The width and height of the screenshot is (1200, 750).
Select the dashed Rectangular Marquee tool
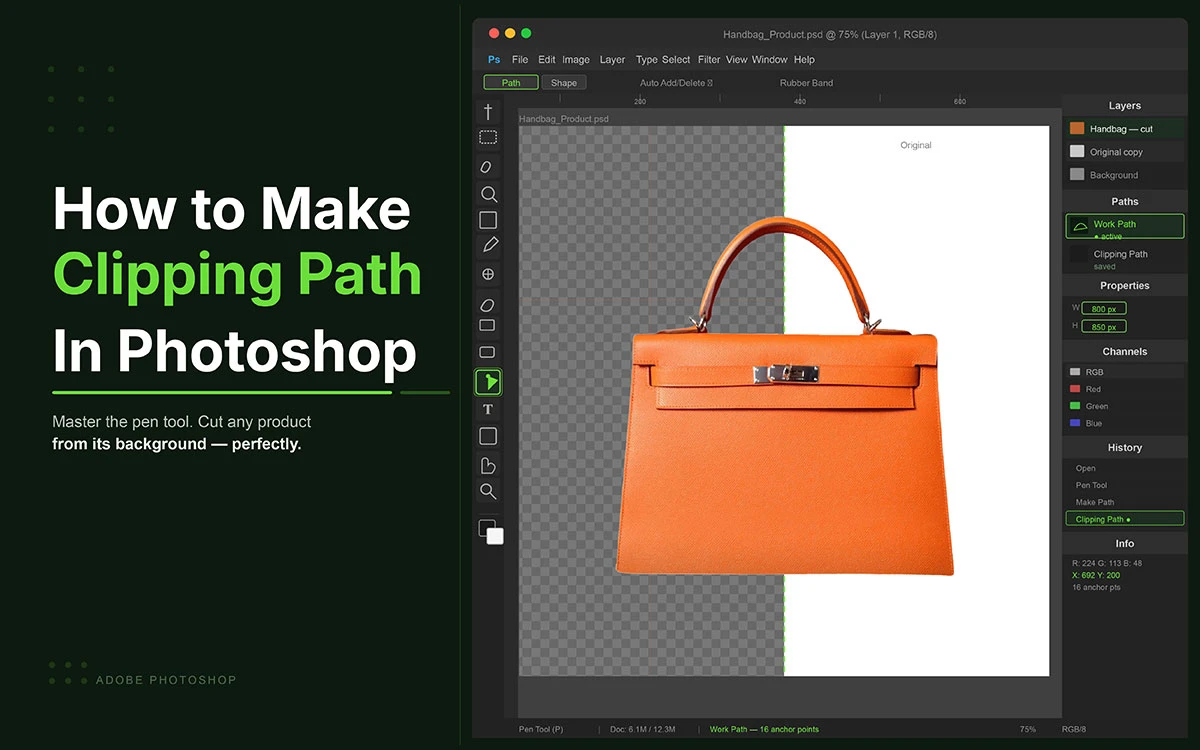(x=488, y=137)
